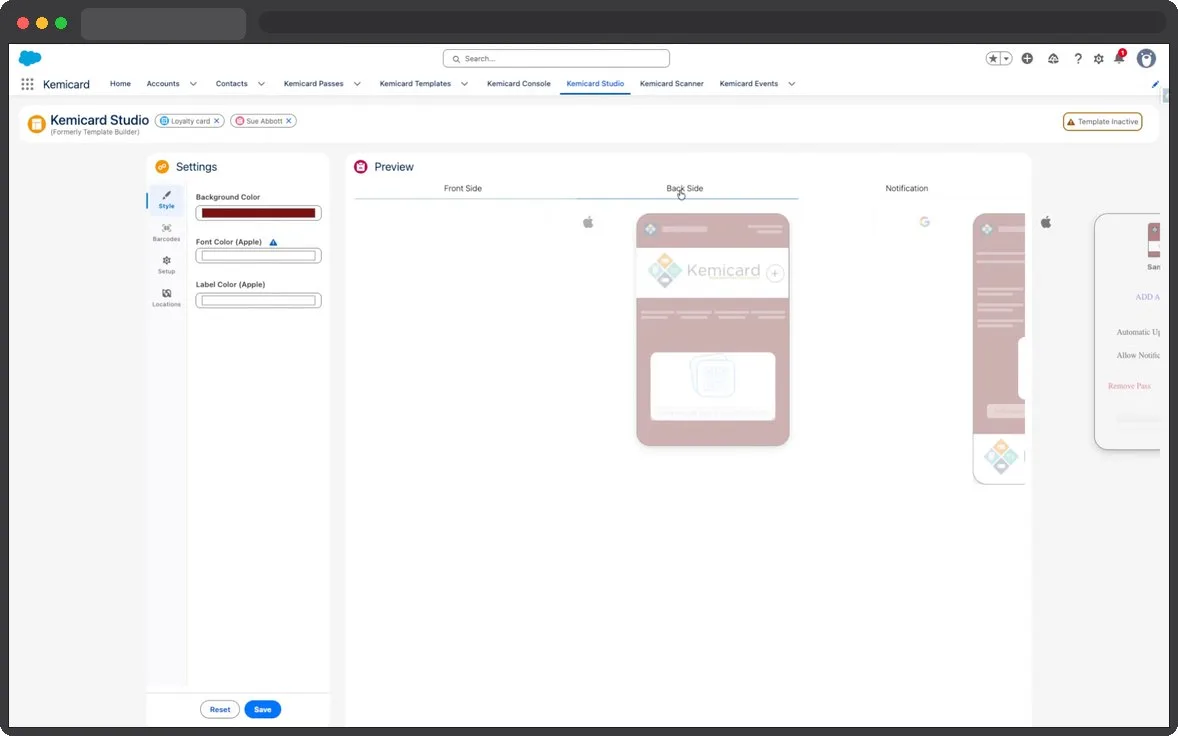Screen dimensions: 1178x736
Task: Open the favorites star icon
Action: pos(992,59)
